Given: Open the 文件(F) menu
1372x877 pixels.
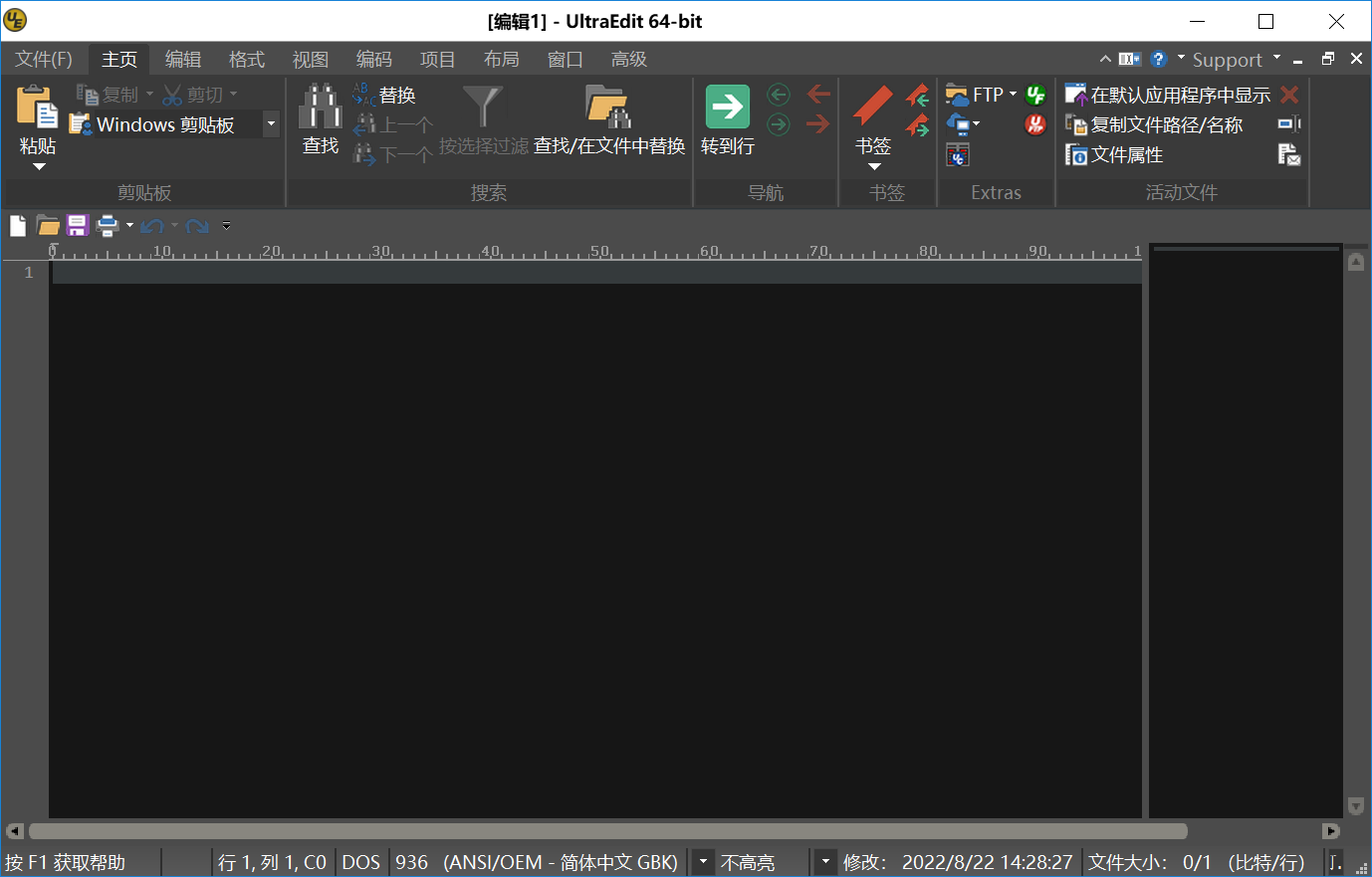Looking at the screenshot, I should click(x=44, y=60).
